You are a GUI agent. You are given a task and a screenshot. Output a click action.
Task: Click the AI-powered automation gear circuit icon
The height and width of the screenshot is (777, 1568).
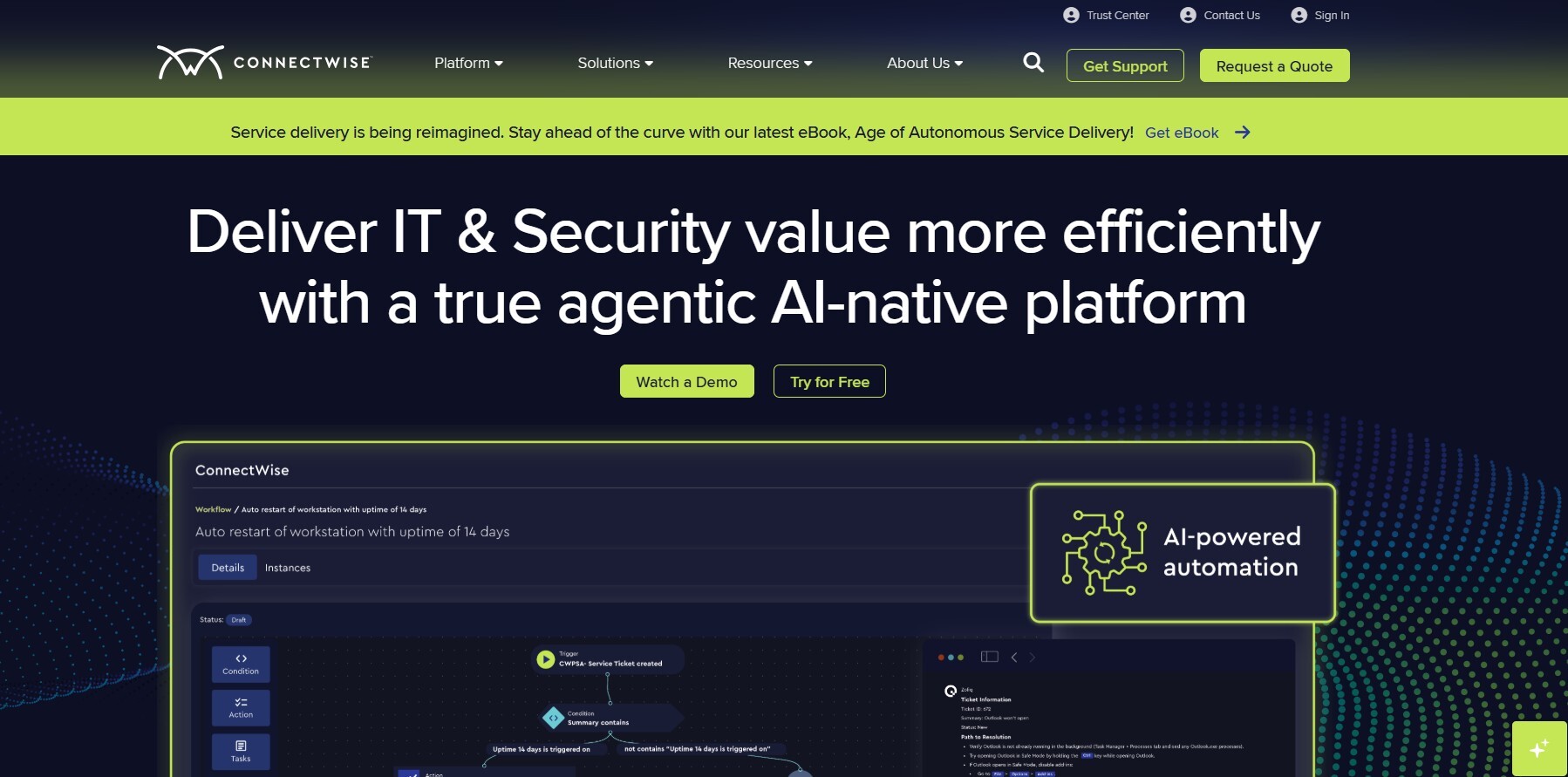click(1104, 553)
